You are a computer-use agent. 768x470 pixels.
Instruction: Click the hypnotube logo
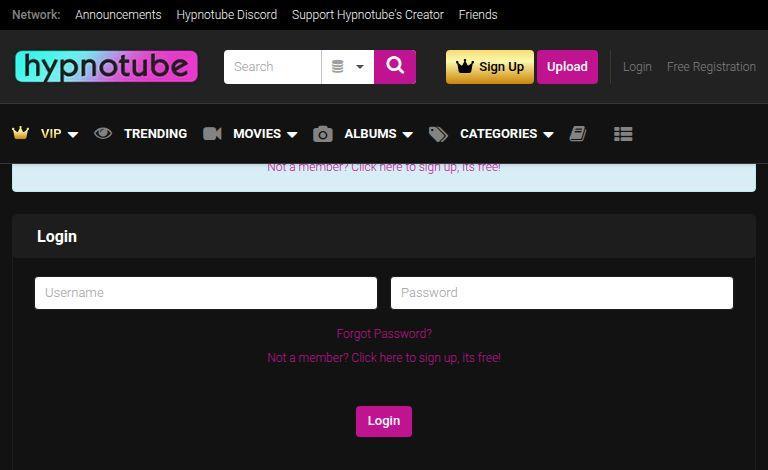click(x=106, y=67)
